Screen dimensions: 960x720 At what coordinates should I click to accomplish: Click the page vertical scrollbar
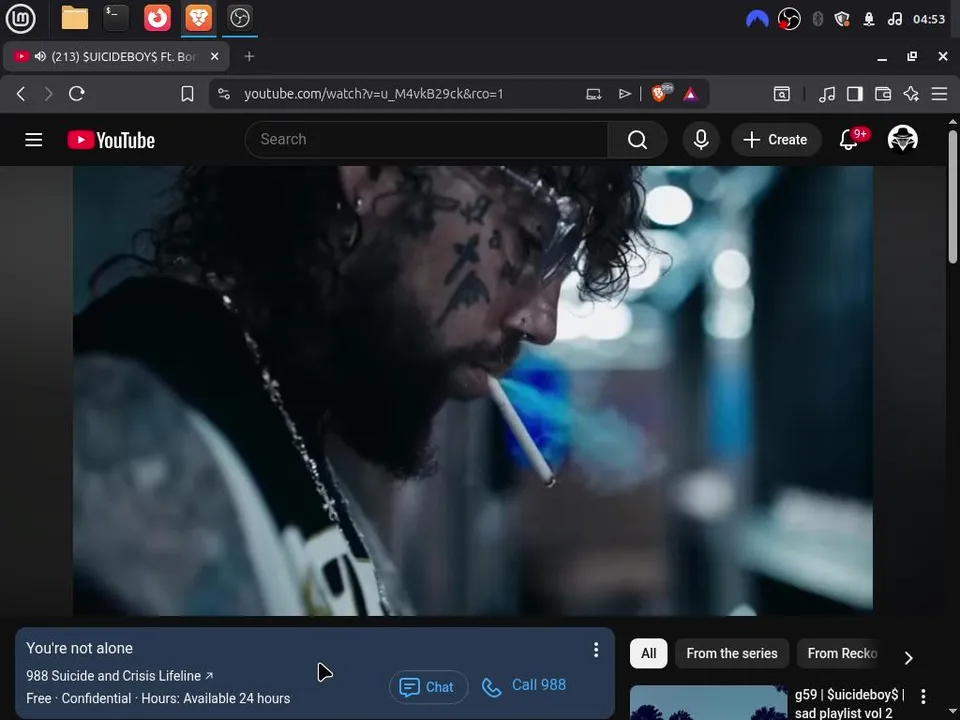953,196
